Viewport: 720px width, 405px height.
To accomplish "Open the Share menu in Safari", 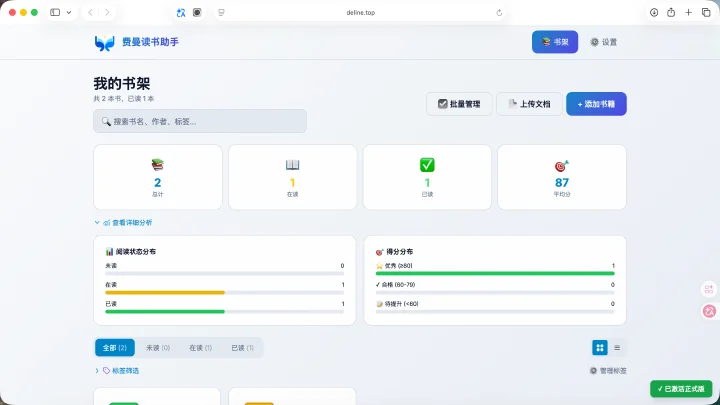I will (x=671, y=12).
